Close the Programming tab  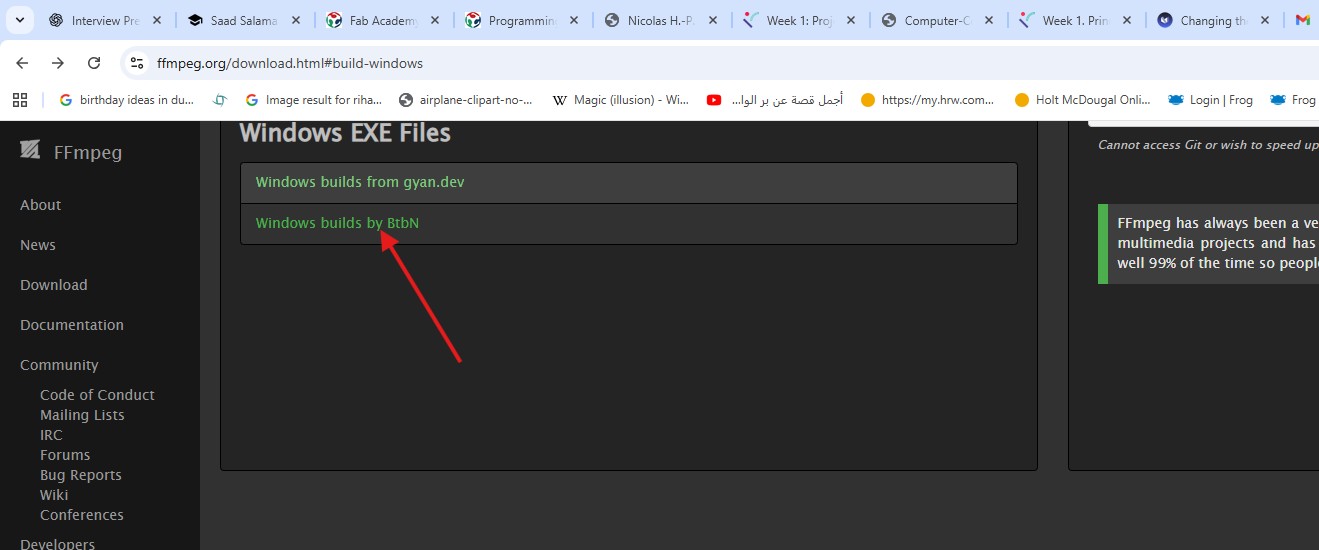tap(574, 20)
